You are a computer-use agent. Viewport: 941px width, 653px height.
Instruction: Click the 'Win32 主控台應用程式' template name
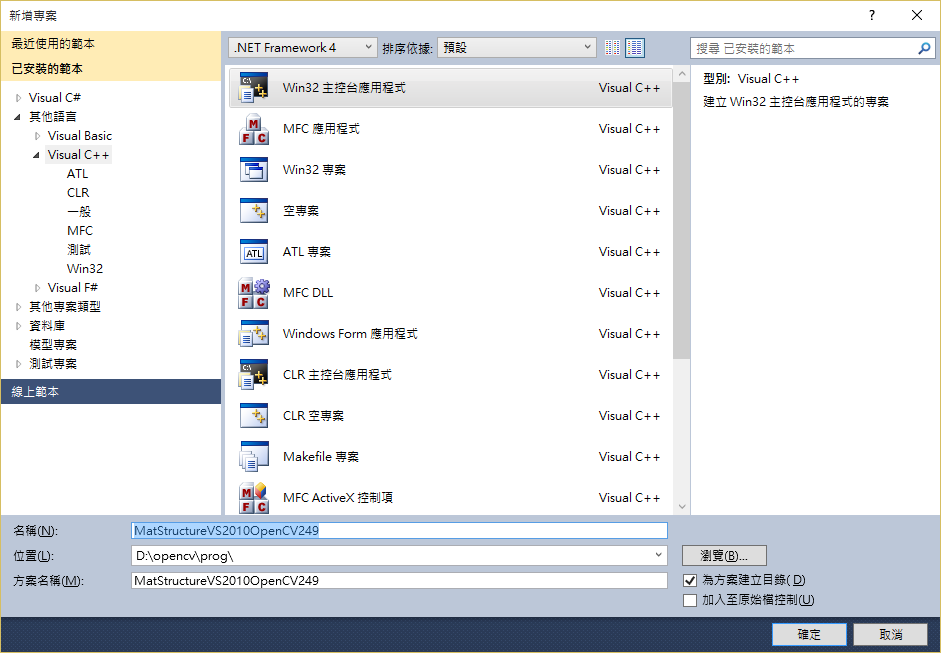344,88
